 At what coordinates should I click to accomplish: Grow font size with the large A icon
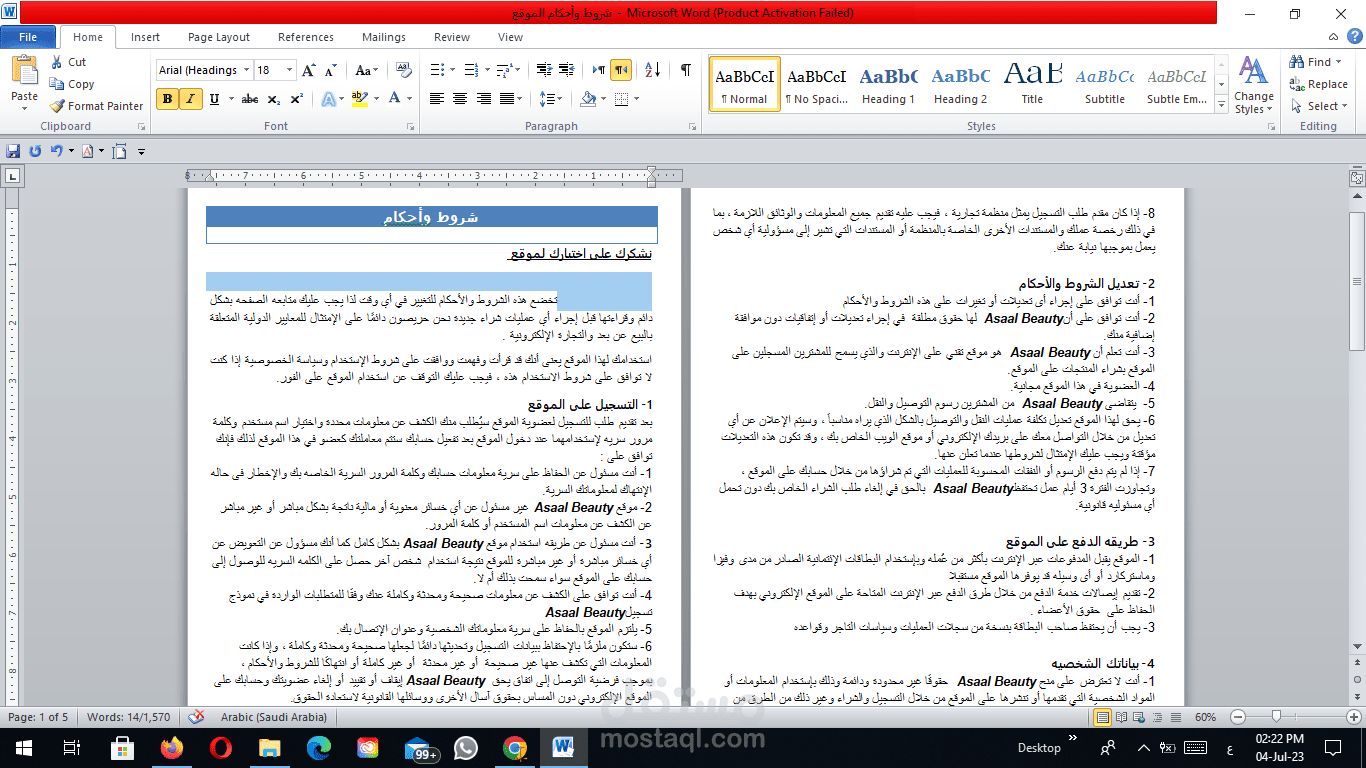[x=308, y=70]
